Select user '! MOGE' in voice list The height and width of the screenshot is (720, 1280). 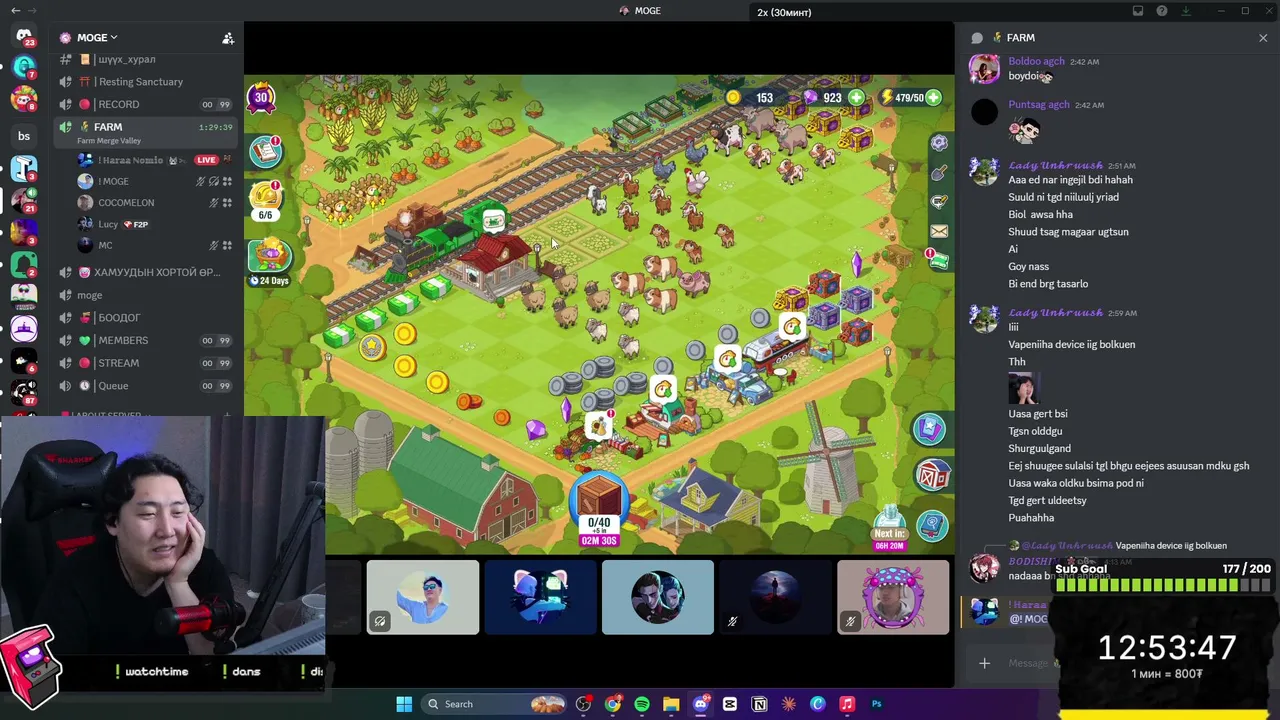coord(156,182)
